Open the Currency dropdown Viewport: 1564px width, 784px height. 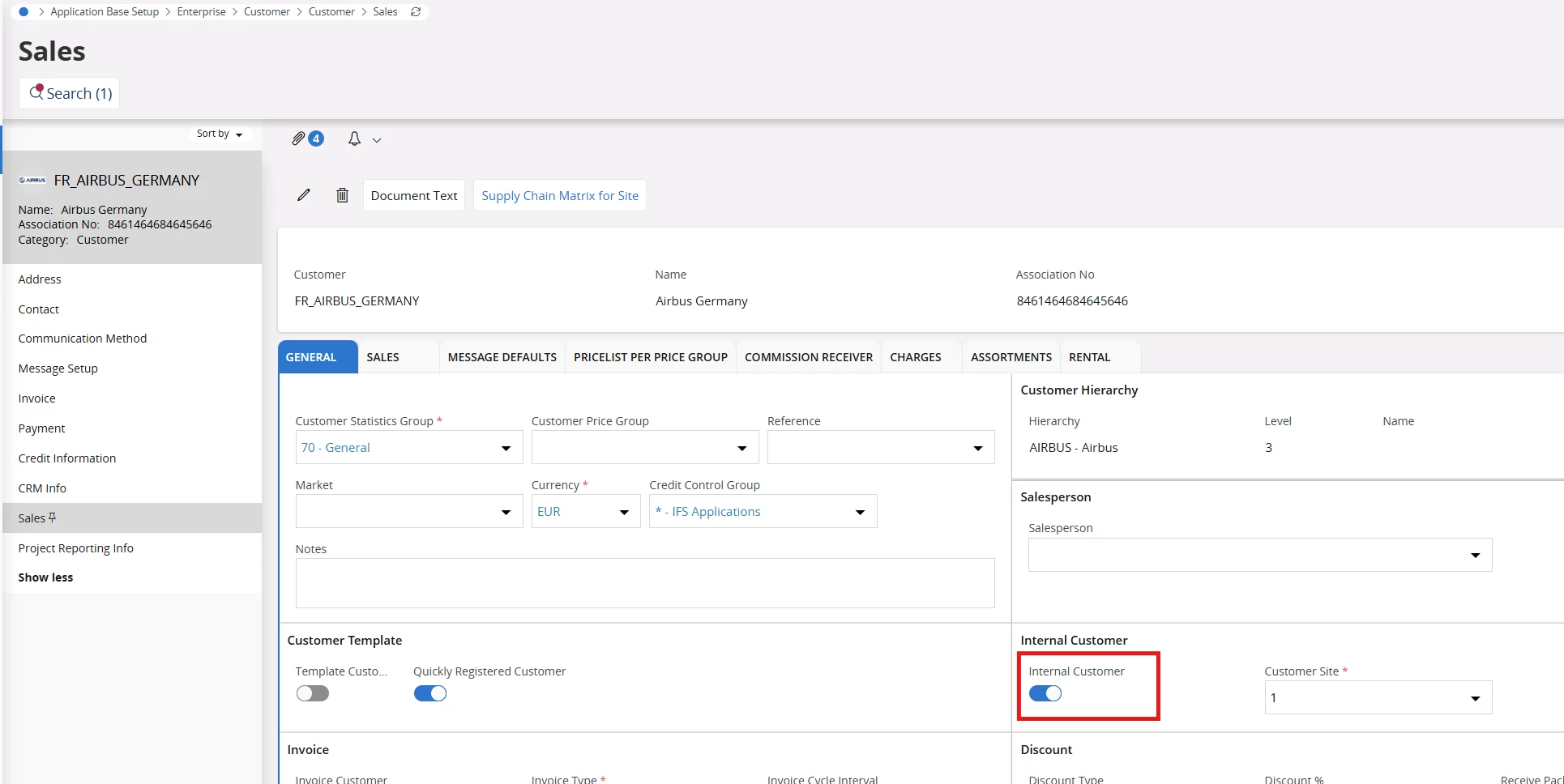[624, 512]
